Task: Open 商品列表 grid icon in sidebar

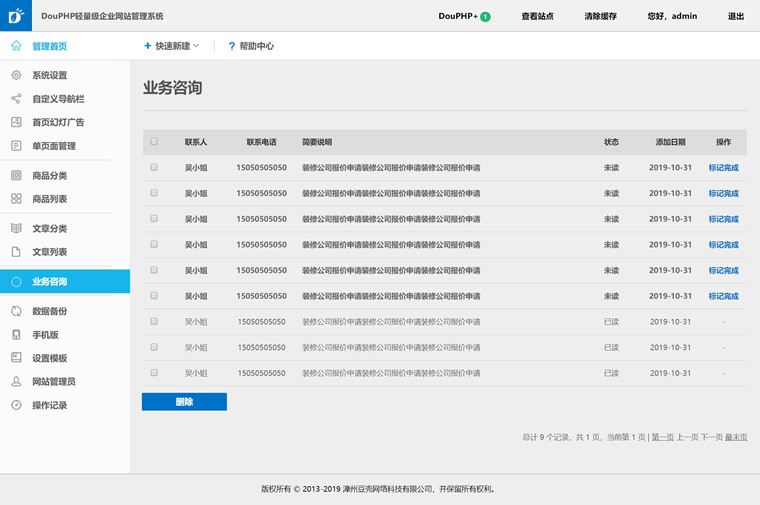Action: pyautogui.click(x=16, y=199)
